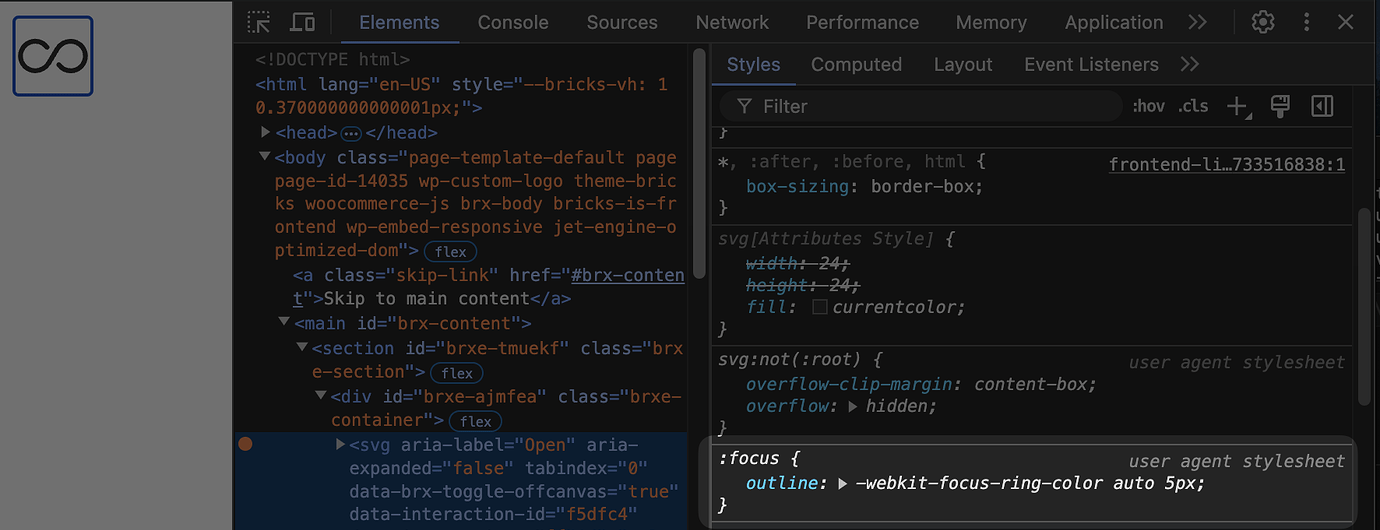Select the DOCTYPE html line
Viewport: 1380px width, 530px height.
pyautogui.click(x=333, y=59)
